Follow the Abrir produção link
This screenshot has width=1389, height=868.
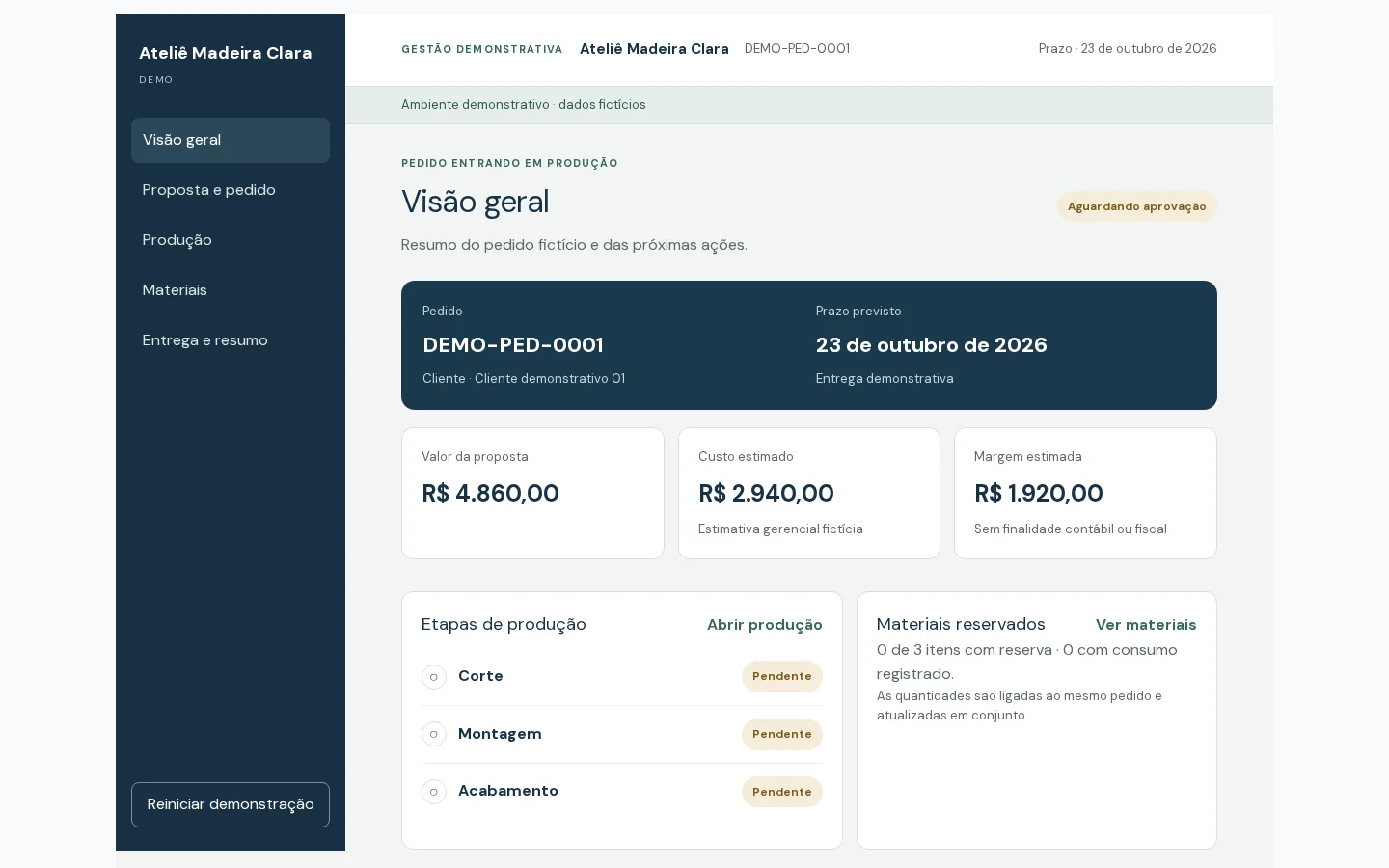[765, 625]
